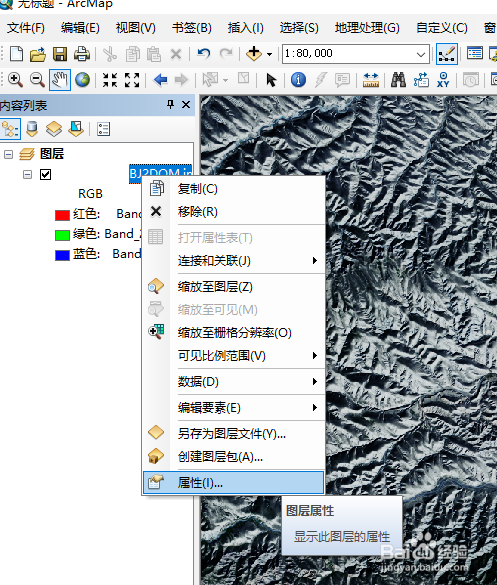Screen dimensions: 497x585
Task: Open the 编辑(E) menu
Action: click(80, 28)
